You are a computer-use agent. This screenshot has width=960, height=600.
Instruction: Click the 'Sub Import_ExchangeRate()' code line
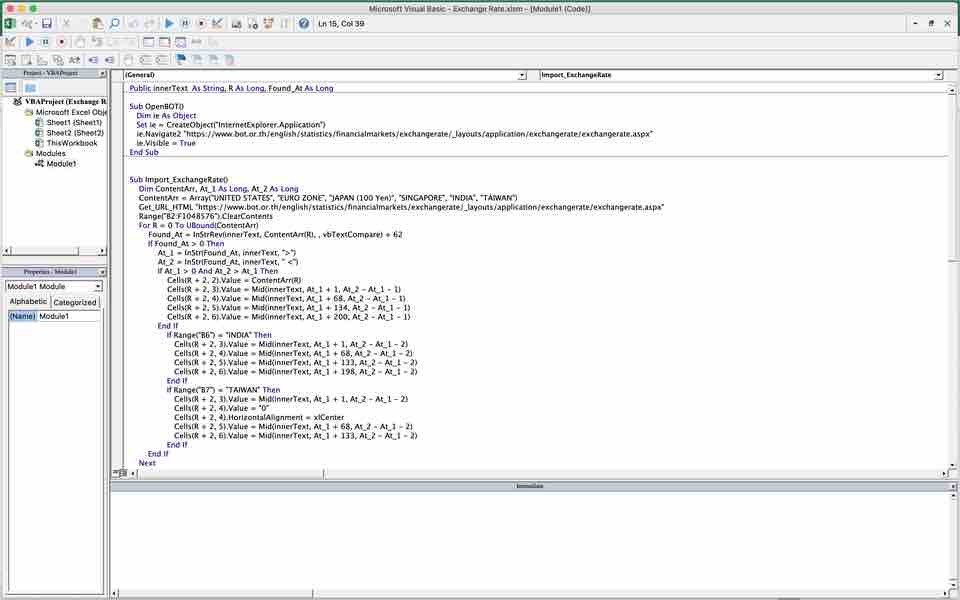(178, 180)
